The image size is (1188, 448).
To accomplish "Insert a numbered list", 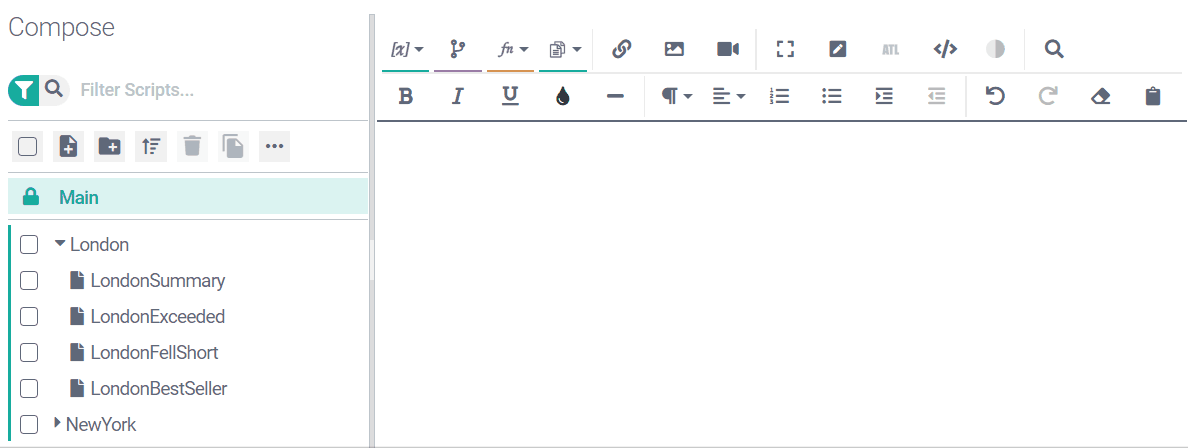I will coord(780,96).
